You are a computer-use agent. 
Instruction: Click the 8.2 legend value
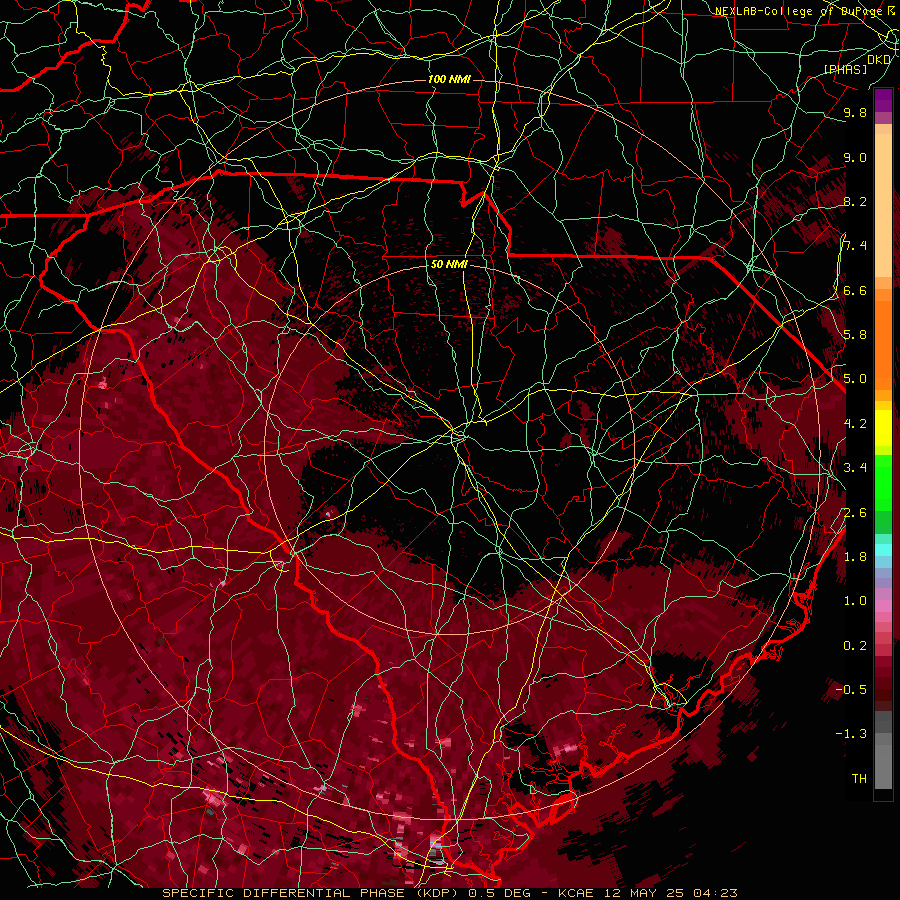tap(855, 202)
